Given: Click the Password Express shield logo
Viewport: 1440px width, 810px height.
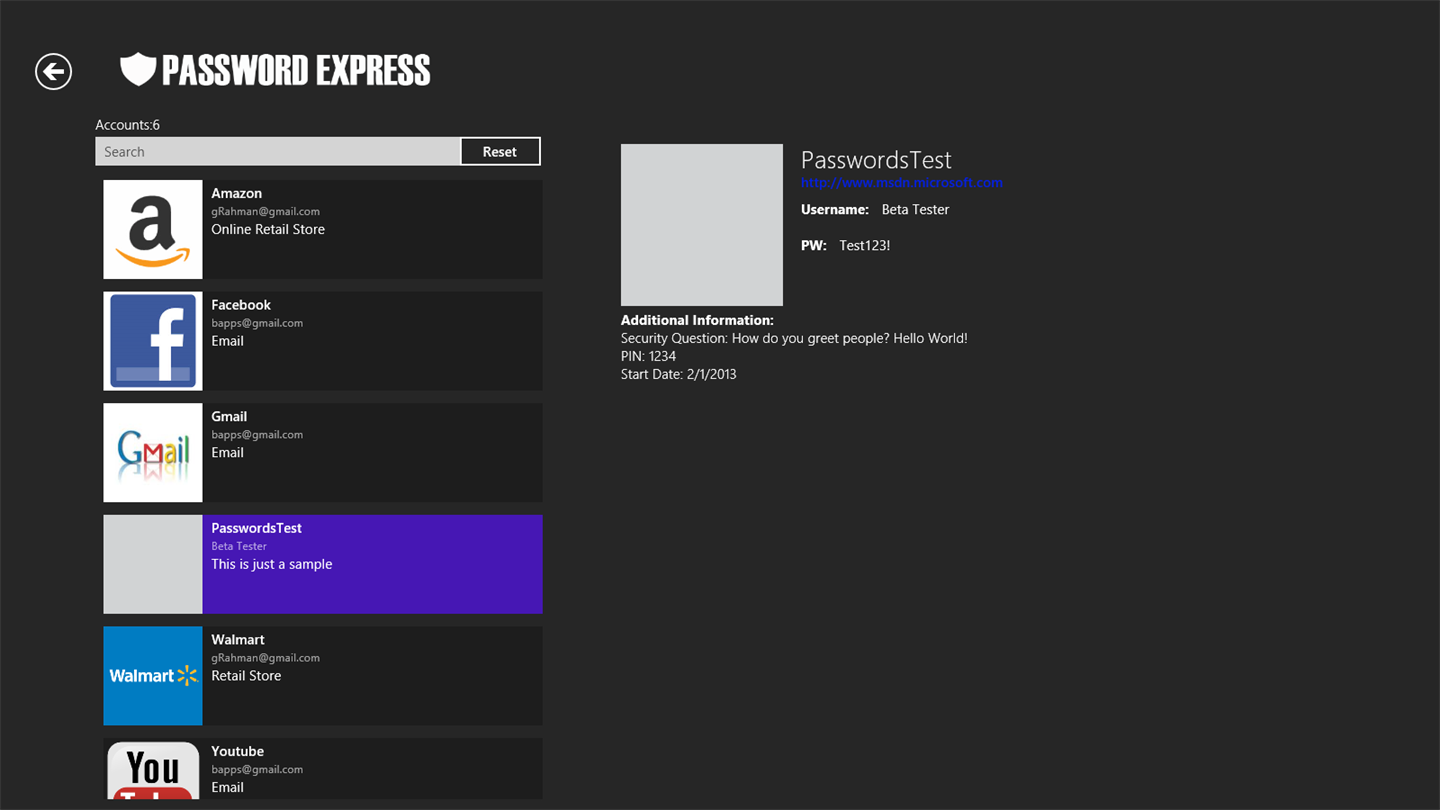Looking at the screenshot, I should coord(138,69).
